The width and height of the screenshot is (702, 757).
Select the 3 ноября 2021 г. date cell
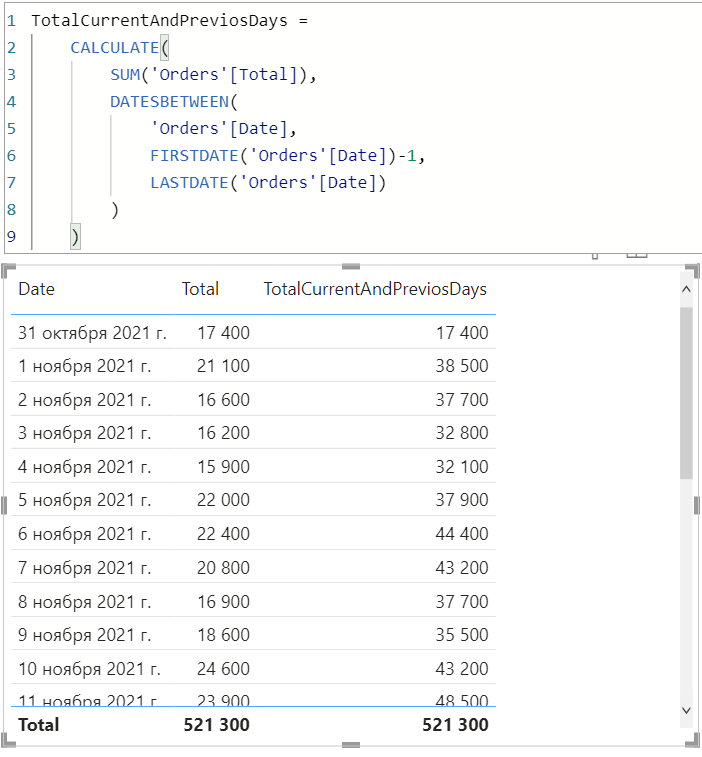coord(84,433)
